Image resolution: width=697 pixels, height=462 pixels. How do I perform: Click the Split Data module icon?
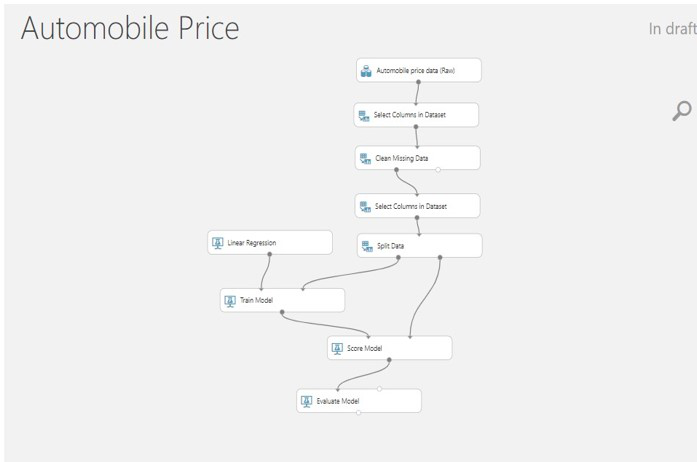coord(367,246)
